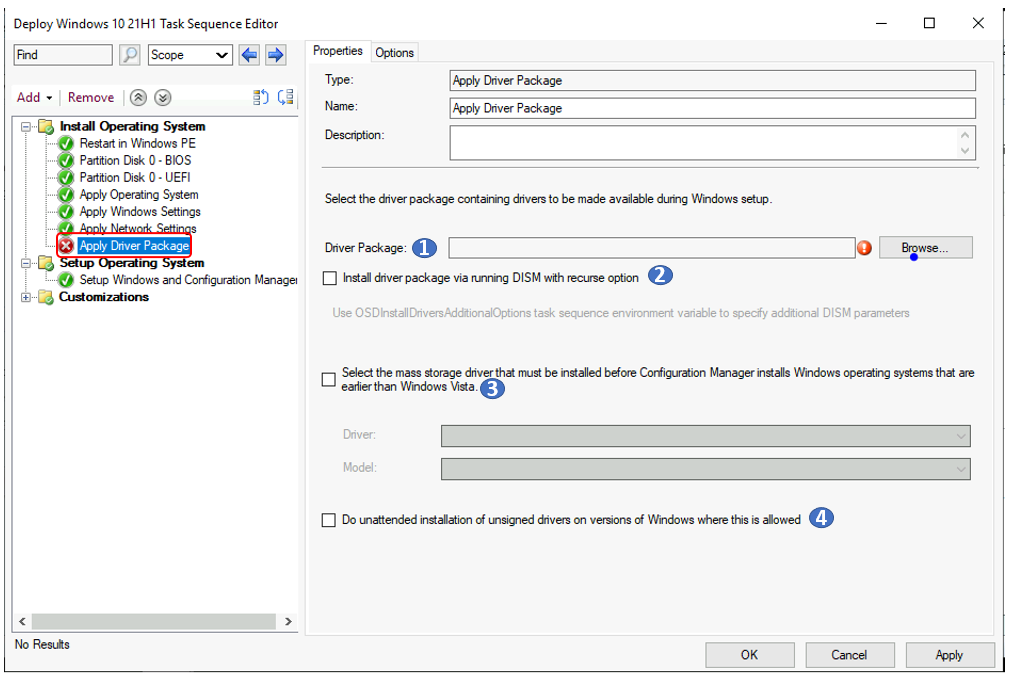Viewport: 1010px width, 676px height.
Task: Open the Add dropdown menu
Action: coord(34,97)
